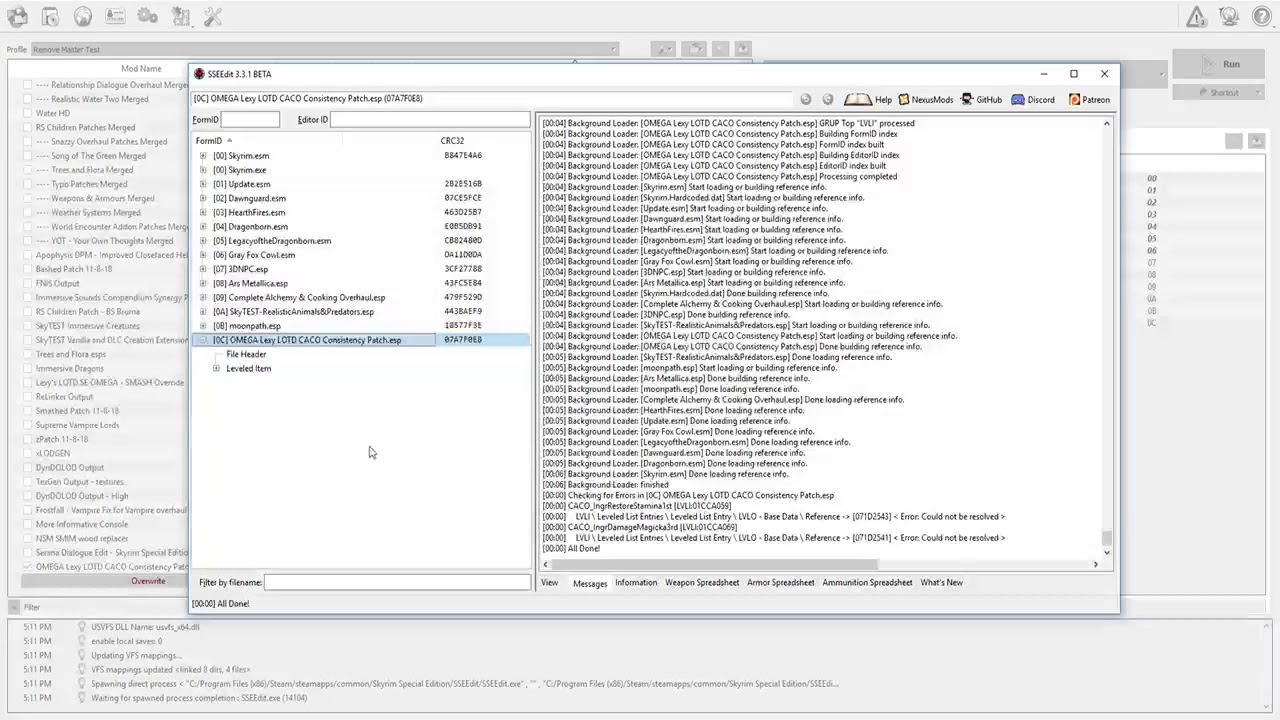Toggle xLODGEN mod checkbox
The image size is (1280, 720).
(x=28, y=453)
